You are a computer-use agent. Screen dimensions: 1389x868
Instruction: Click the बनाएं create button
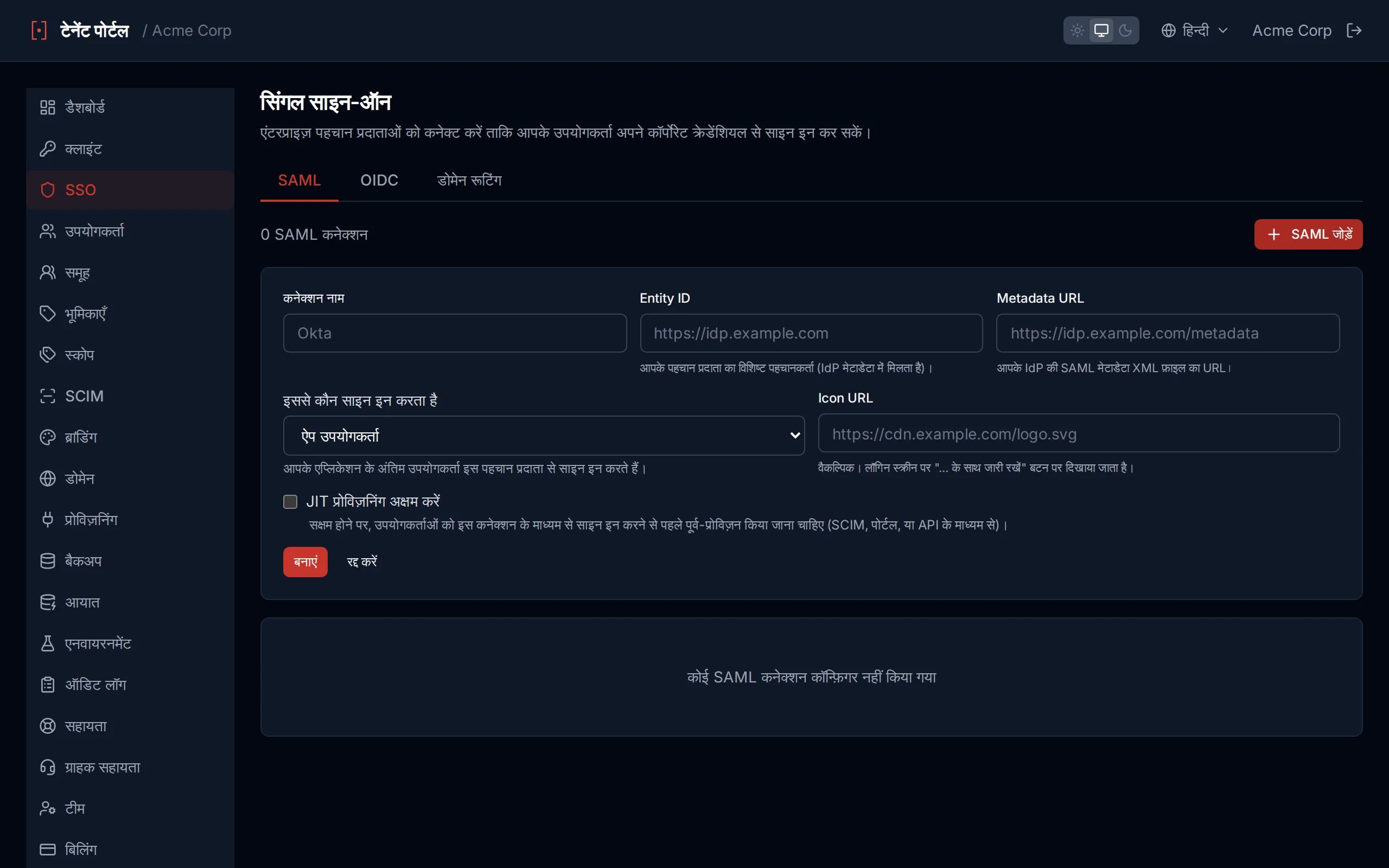305,562
